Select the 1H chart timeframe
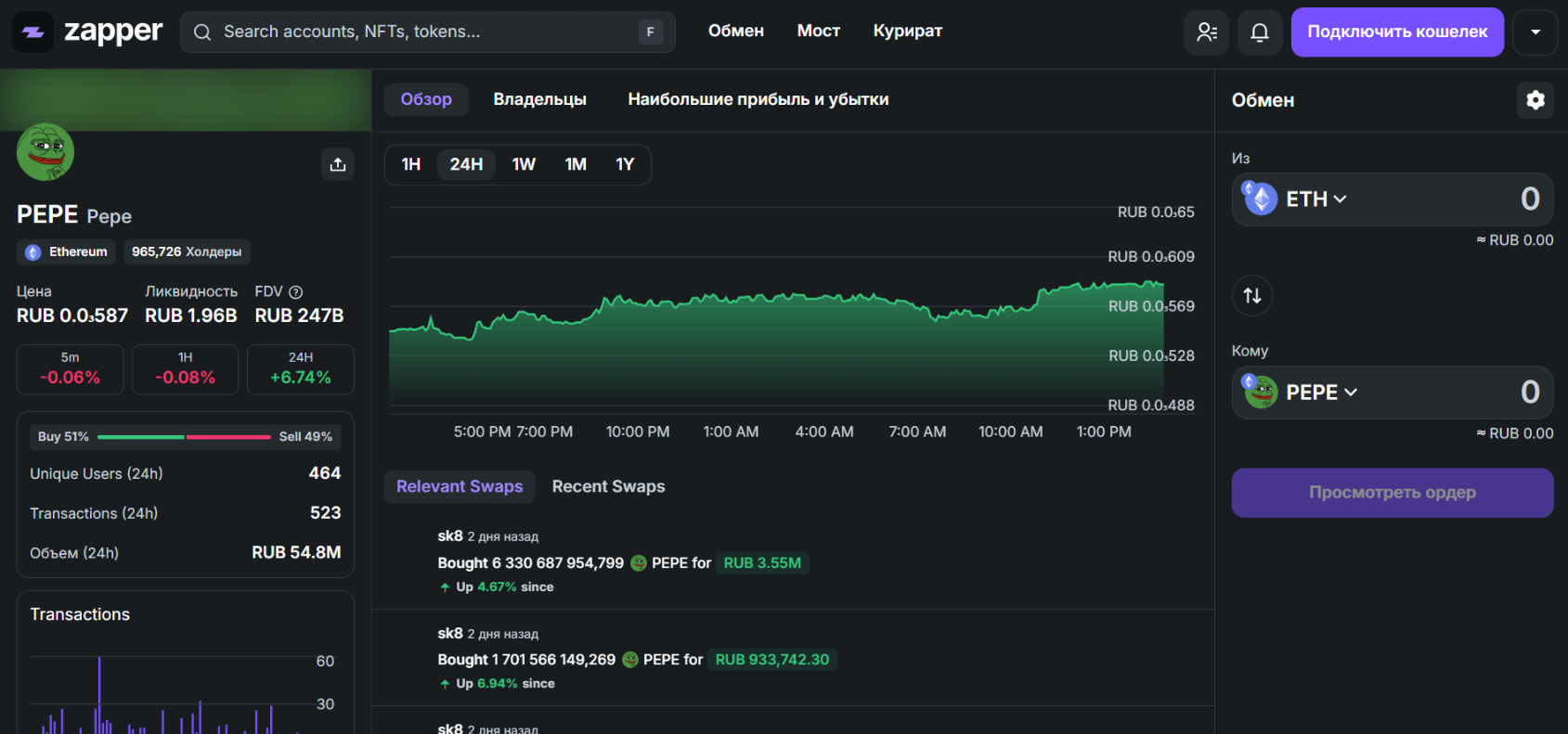The image size is (1568, 734). [411, 164]
